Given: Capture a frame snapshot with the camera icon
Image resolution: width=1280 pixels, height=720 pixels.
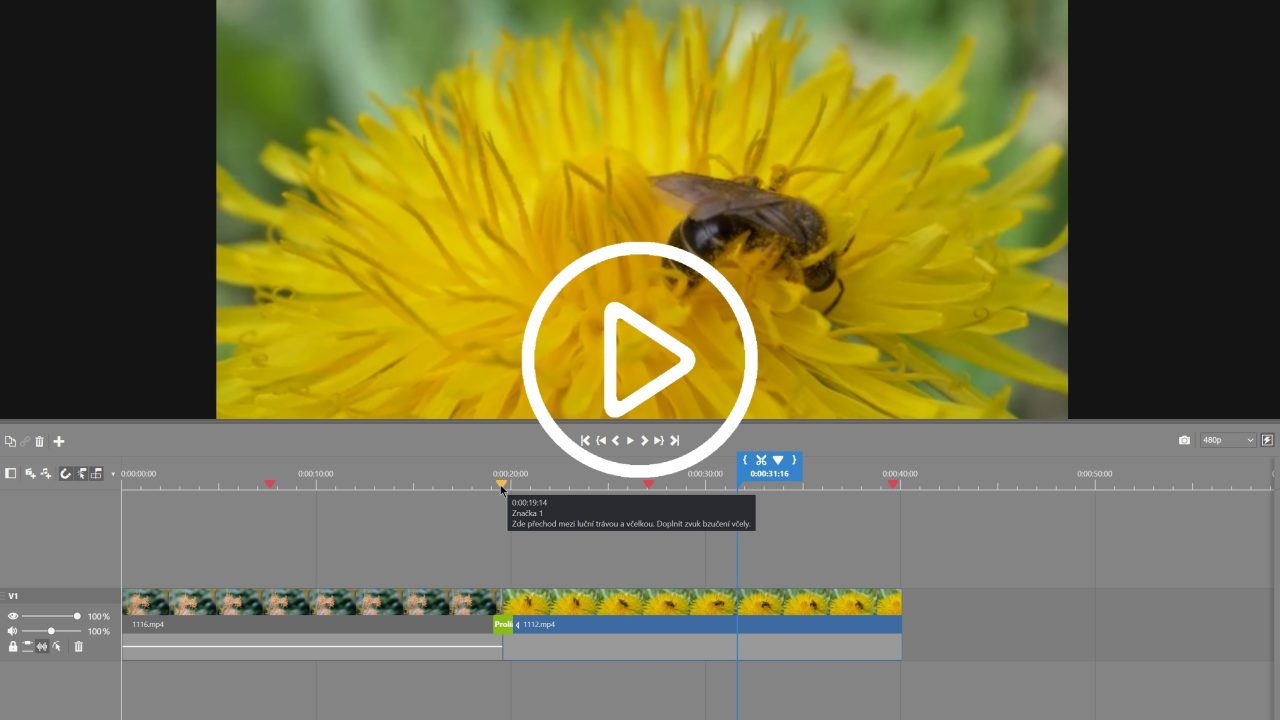Looking at the screenshot, I should [x=1184, y=440].
